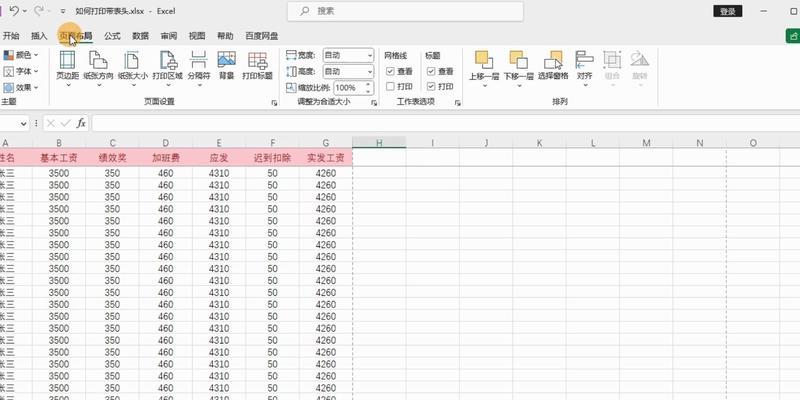Switch to the 视图 (View) tab
This screenshot has width=800, height=400.
pyautogui.click(x=196, y=36)
